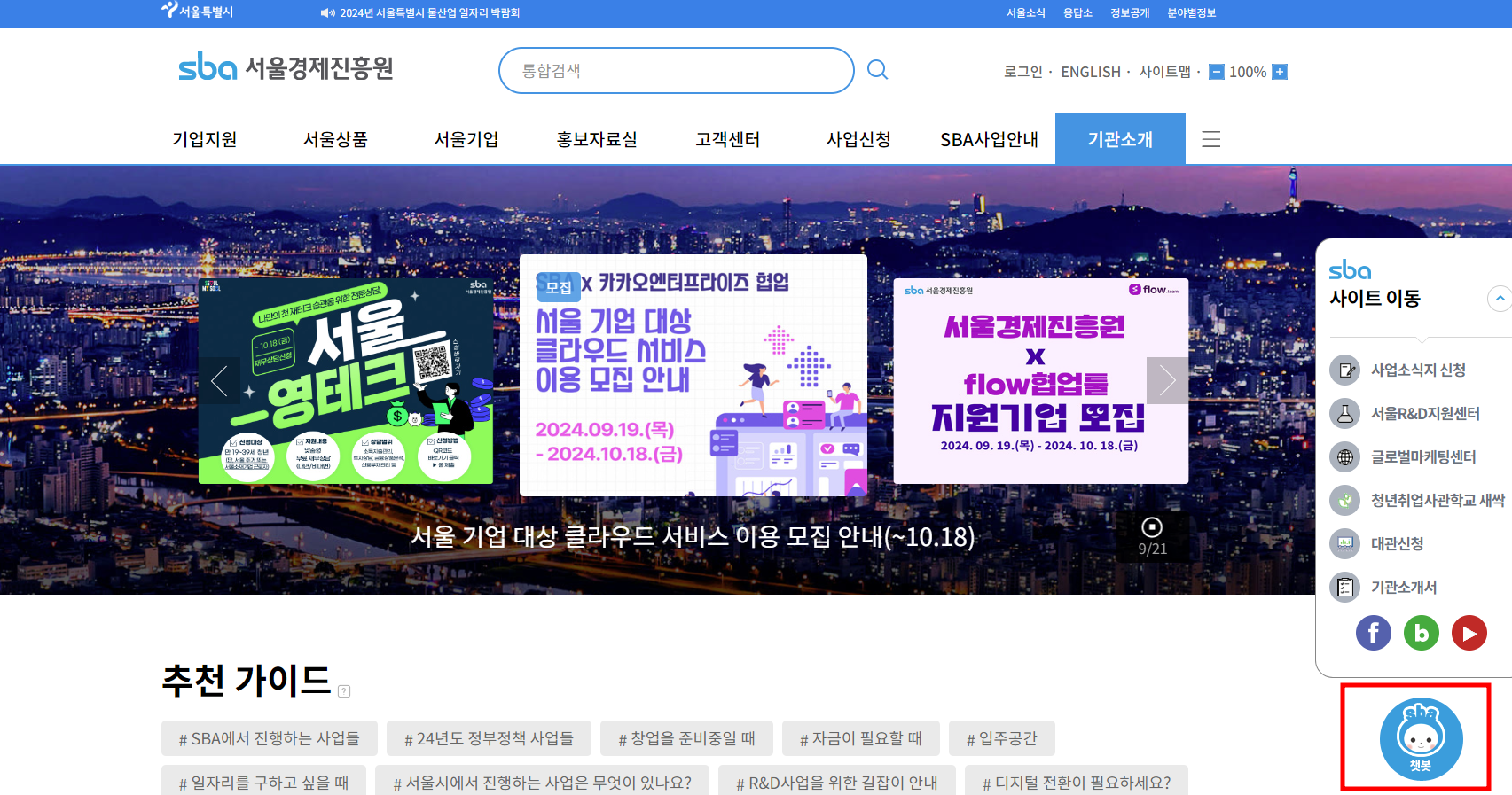
Task: Open the 카카오엔터프라이즈 cloud banner
Action: (x=693, y=375)
